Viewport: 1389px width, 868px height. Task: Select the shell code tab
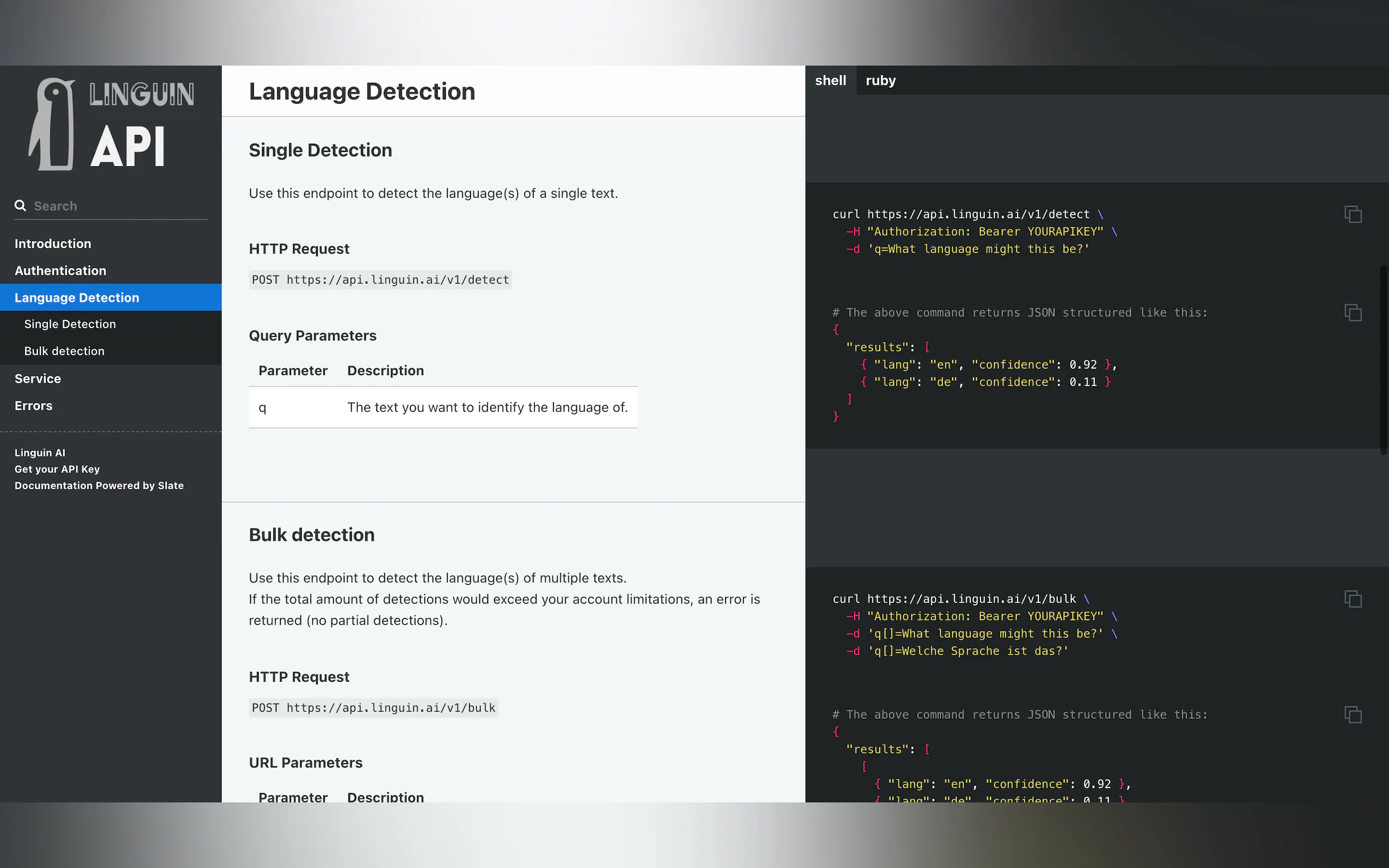tap(830, 80)
